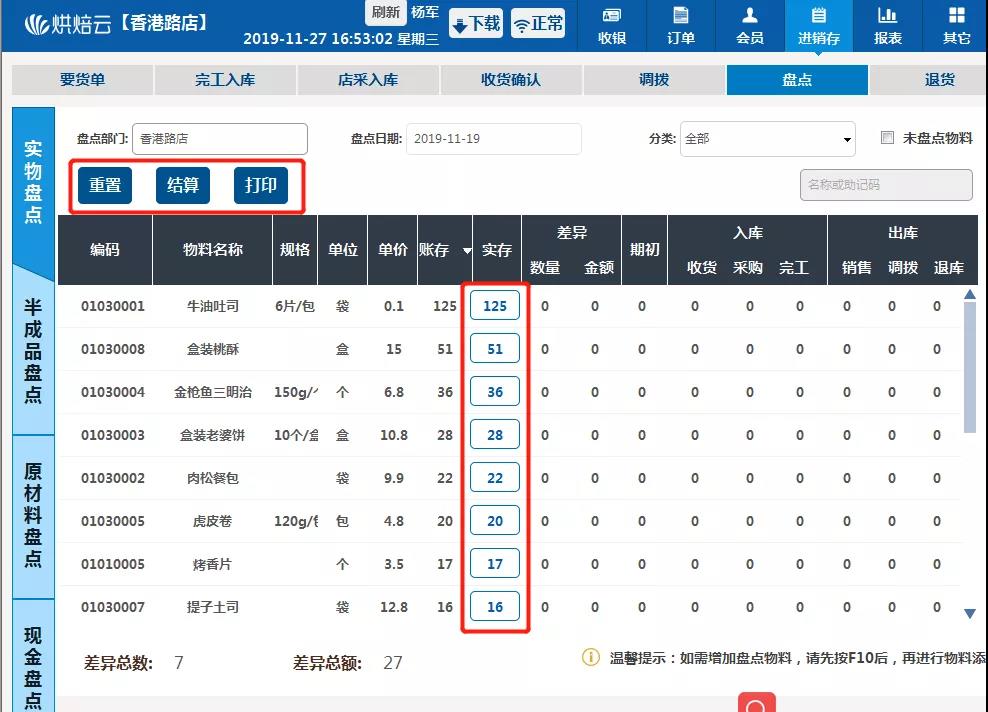Viewport: 988px width, 712px height.
Task: Open the 分类 category dropdown
Action: [846, 139]
